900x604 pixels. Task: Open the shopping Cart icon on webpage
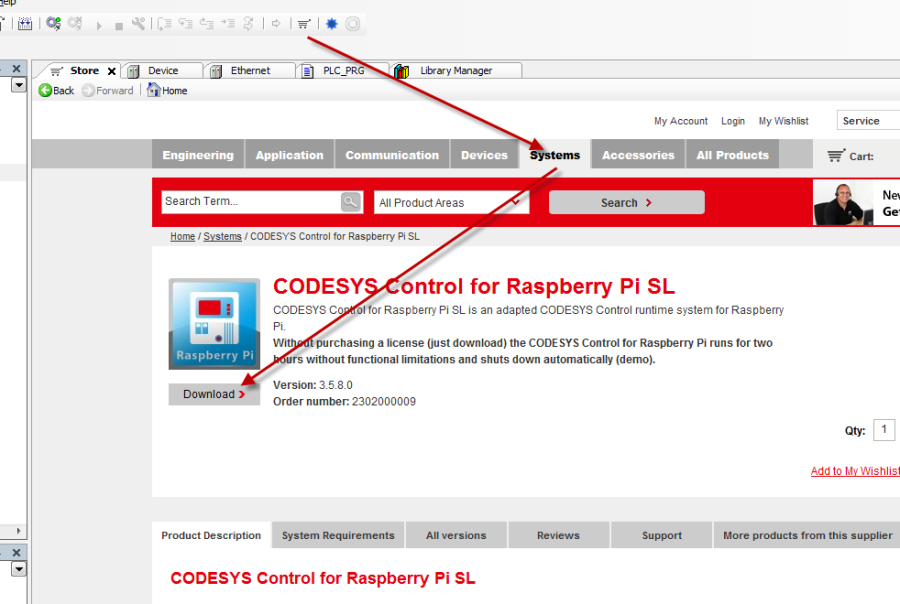pos(835,156)
